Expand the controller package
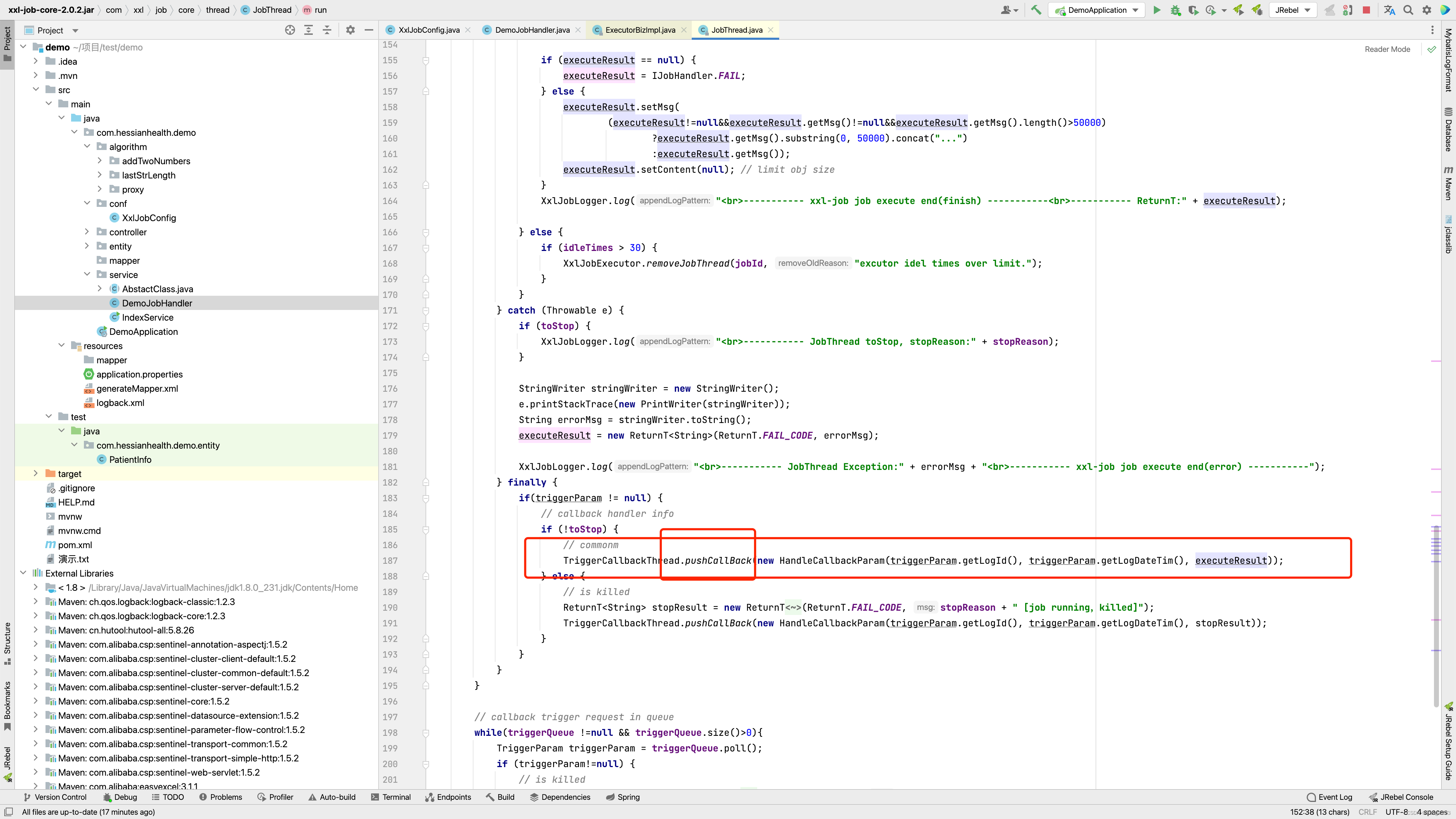Image resolution: width=1456 pixels, height=819 pixels. [x=87, y=232]
